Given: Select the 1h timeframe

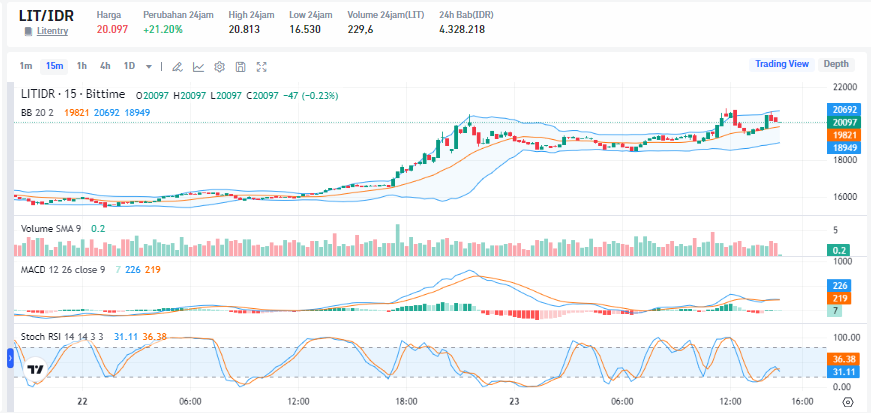Looking at the screenshot, I should pos(82,66).
